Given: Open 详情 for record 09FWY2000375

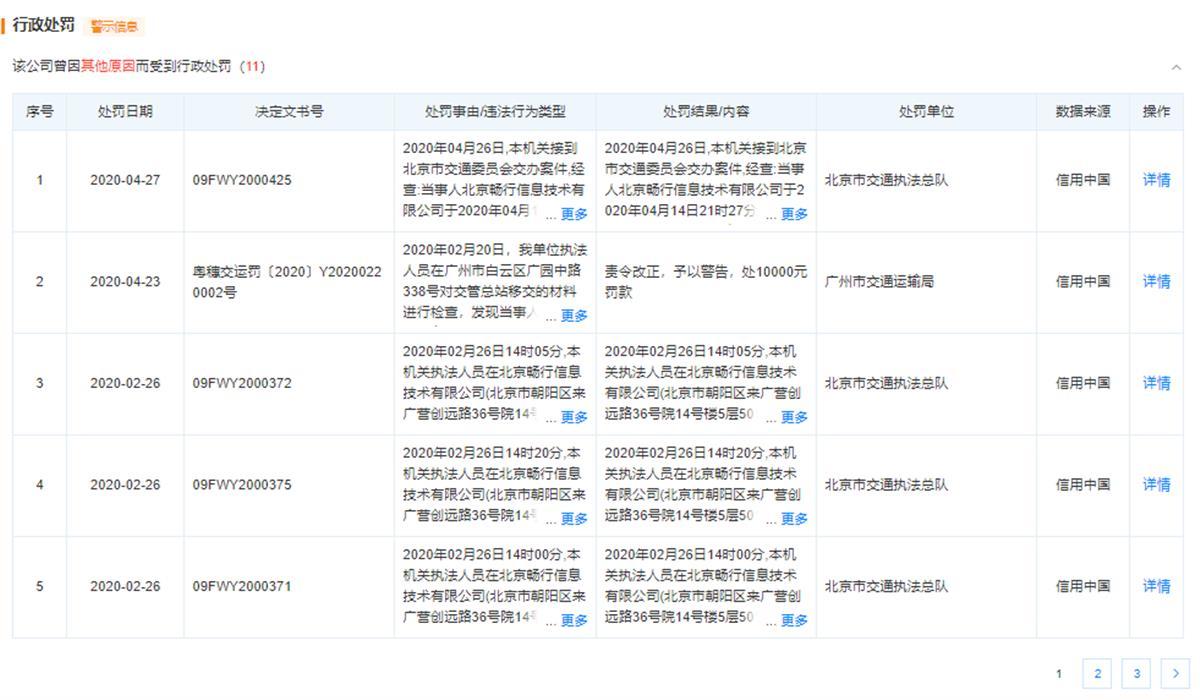Looking at the screenshot, I should point(1156,485).
